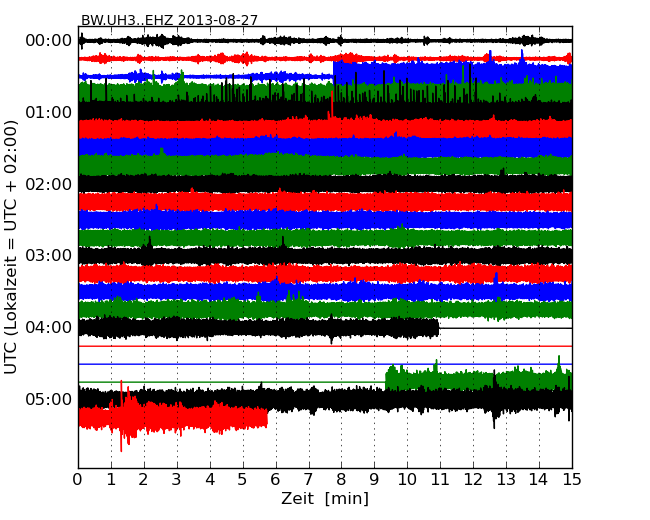Click the x-axis tick label 11
The height and width of the screenshot is (520, 650).
(440, 480)
